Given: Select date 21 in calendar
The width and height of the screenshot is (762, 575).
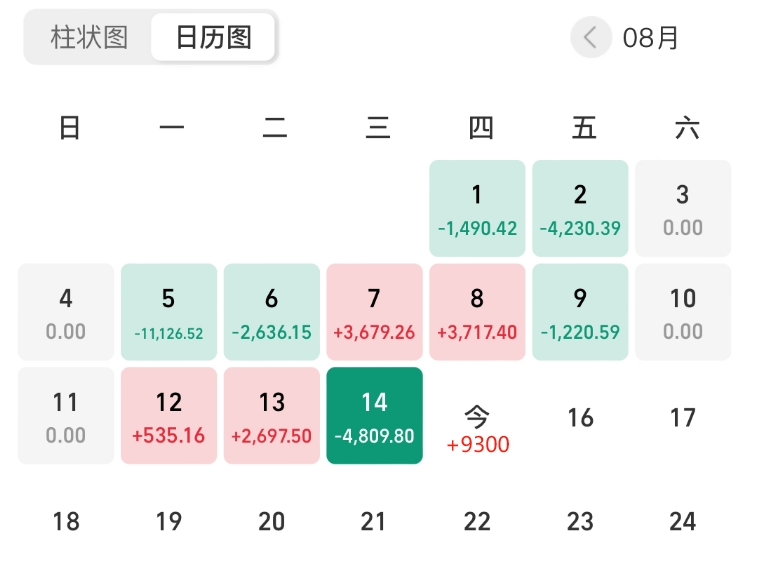Looking at the screenshot, I should [374, 521].
